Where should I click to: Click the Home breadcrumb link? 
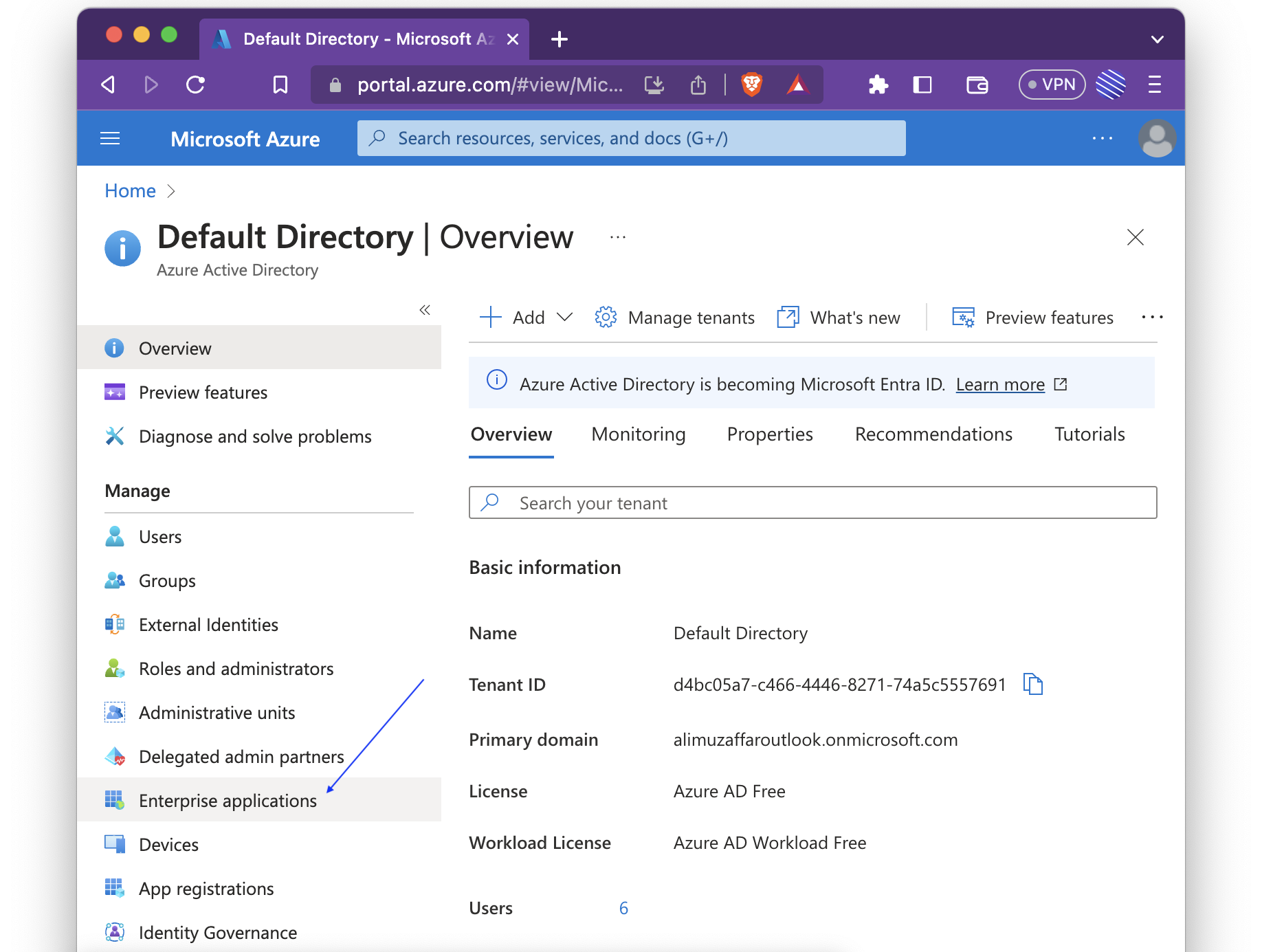point(130,190)
